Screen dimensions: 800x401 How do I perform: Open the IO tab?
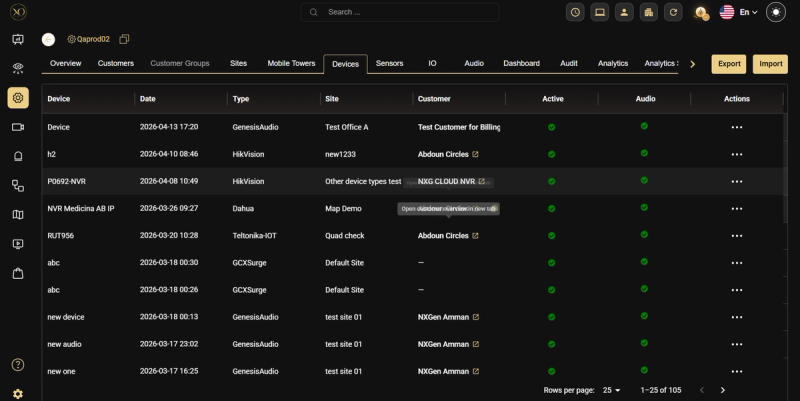(x=432, y=63)
